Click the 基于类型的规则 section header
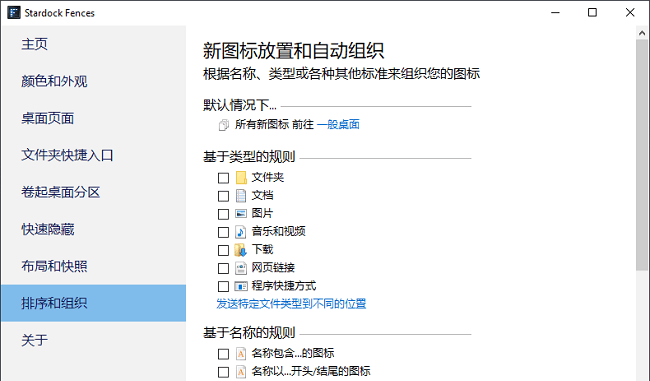650x381 pixels. click(249, 157)
